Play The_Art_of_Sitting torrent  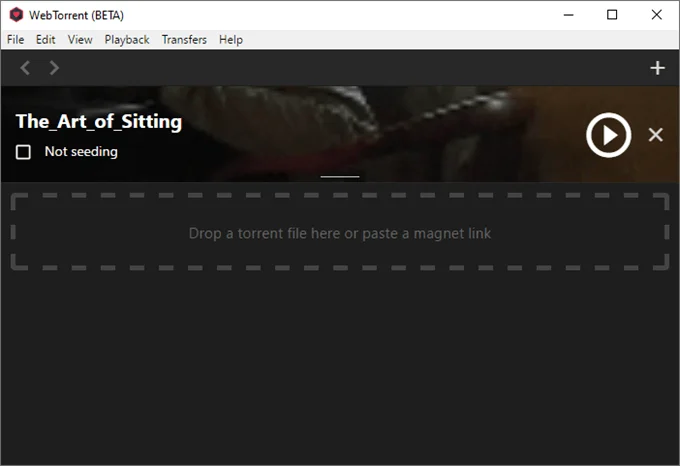coord(608,135)
